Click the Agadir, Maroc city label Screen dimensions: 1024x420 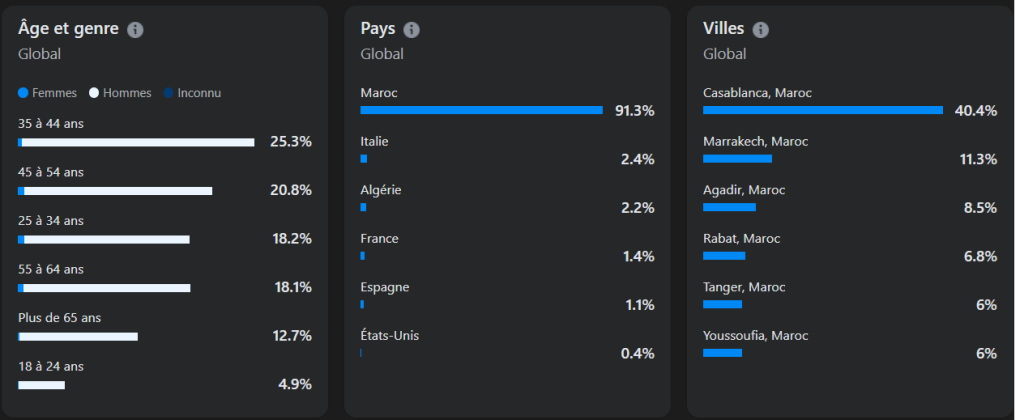coord(744,190)
